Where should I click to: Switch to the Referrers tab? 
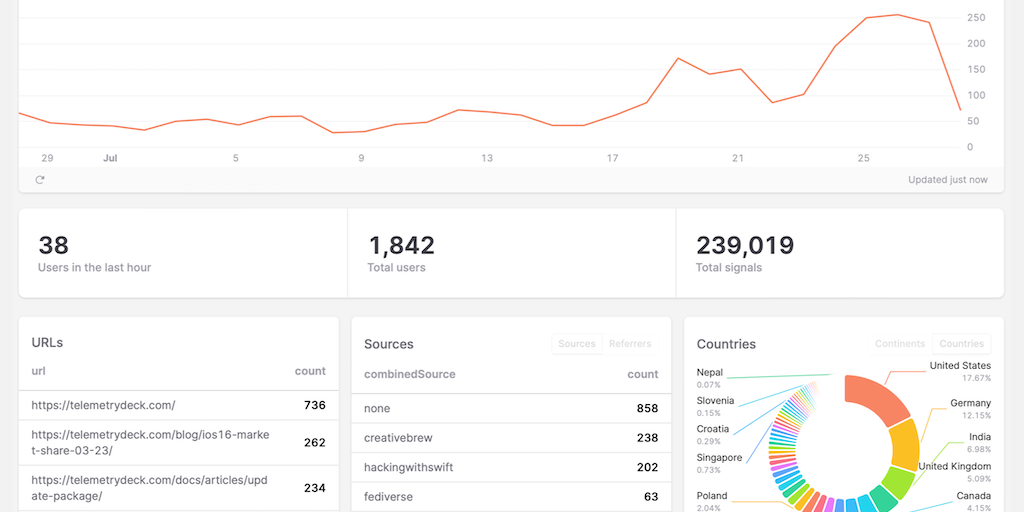(x=630, y=344)
